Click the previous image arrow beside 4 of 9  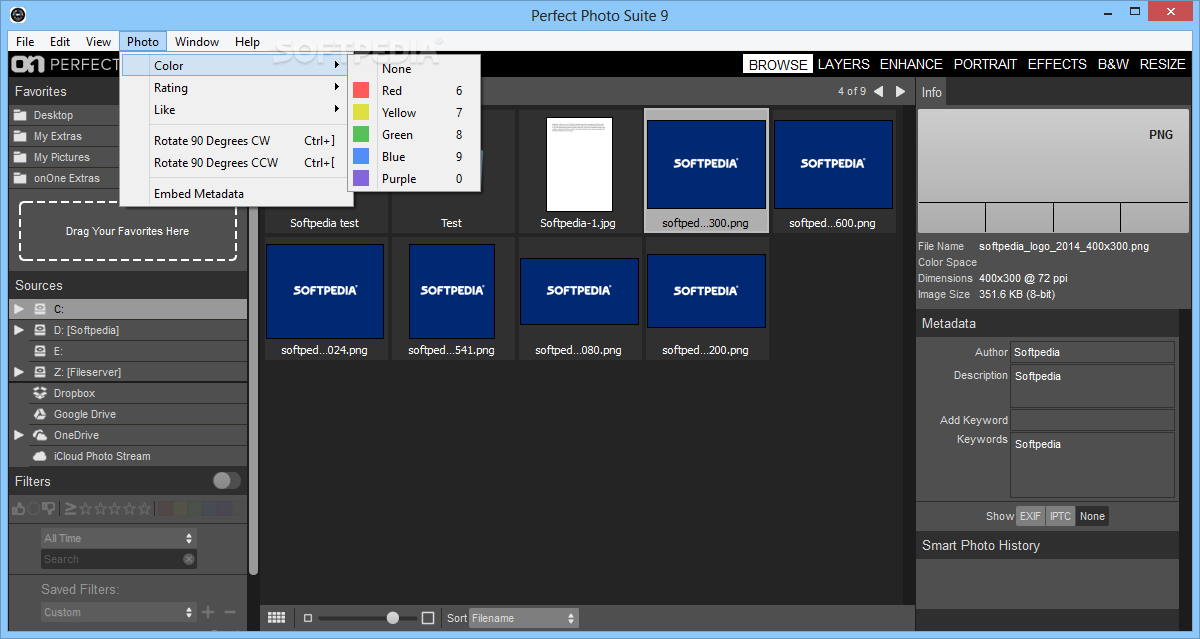coord(878,91)
